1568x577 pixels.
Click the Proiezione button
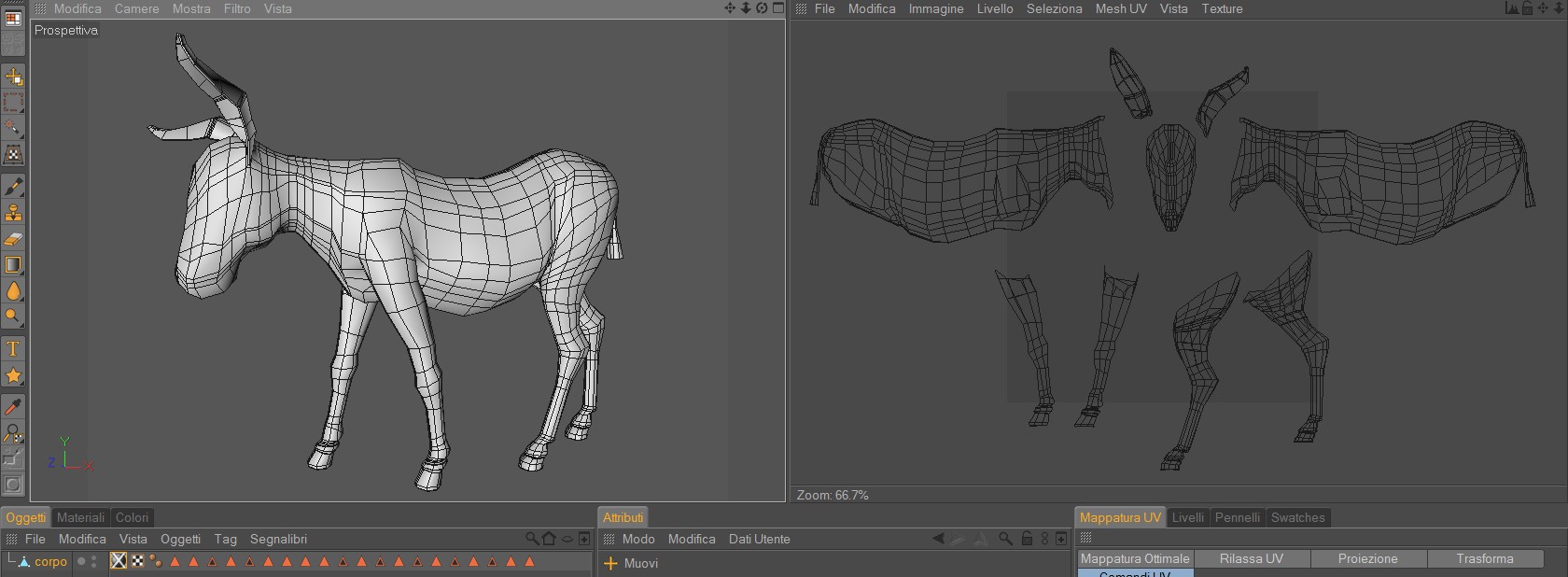(1367, 558)
